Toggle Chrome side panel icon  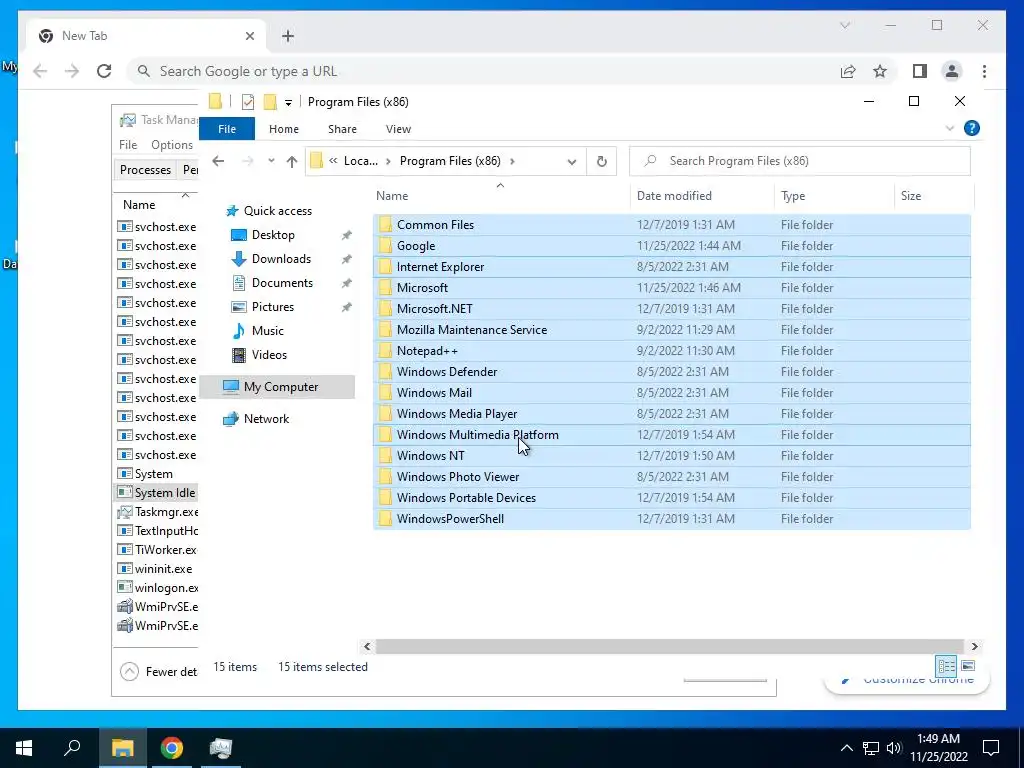point(920,71)
